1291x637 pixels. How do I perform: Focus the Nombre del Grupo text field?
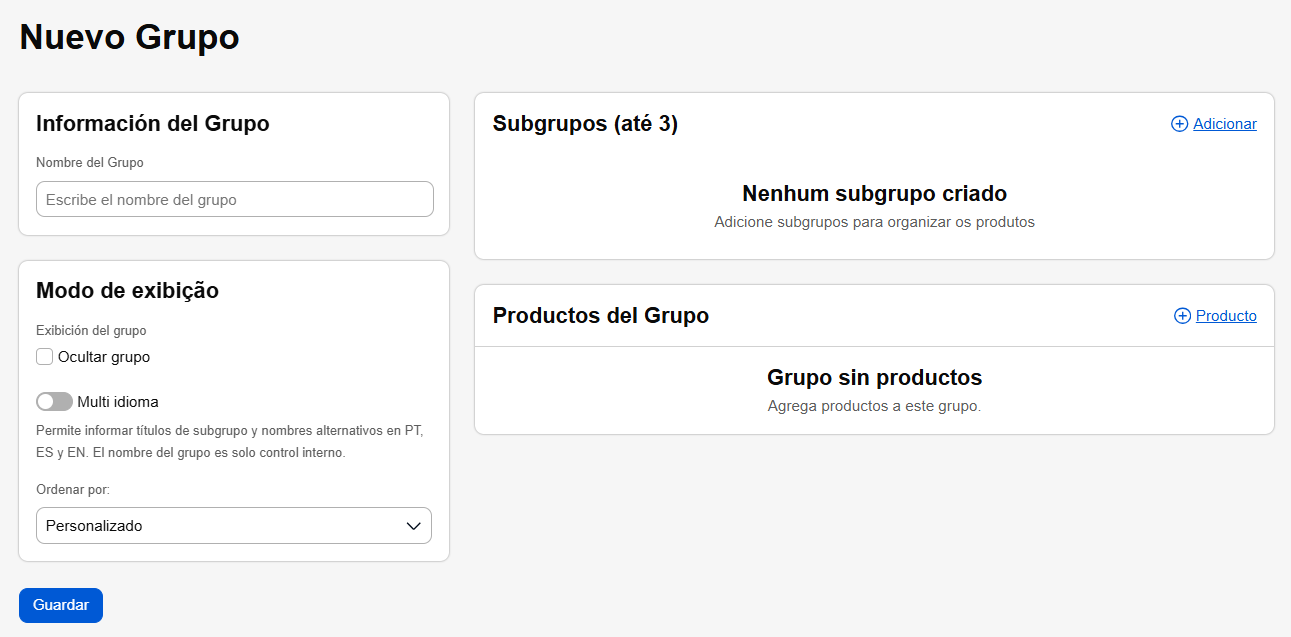tap(235, 199)
